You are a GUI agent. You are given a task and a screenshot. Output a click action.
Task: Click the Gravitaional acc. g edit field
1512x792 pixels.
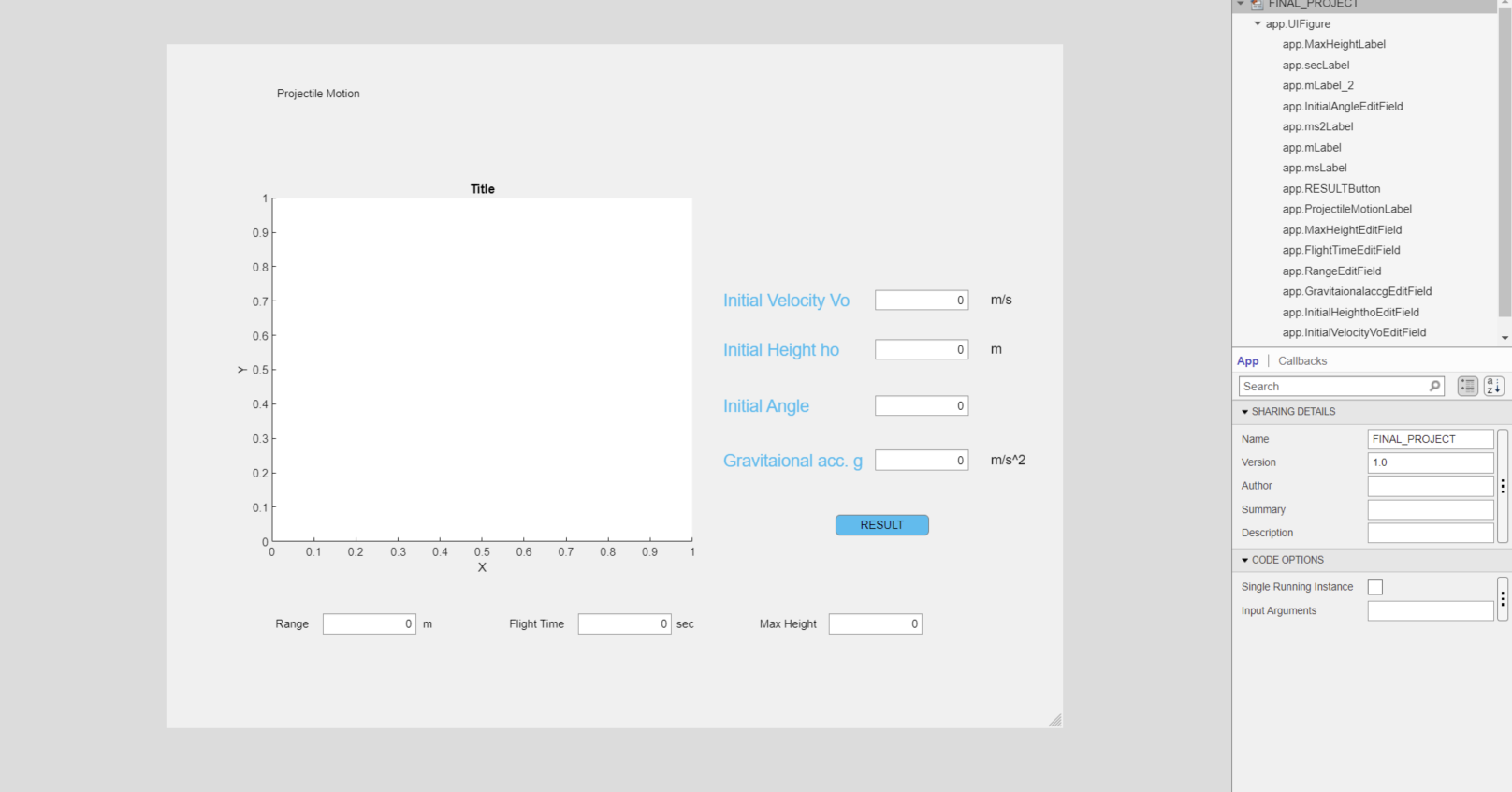pyautogui.click(x=922, y=461)
